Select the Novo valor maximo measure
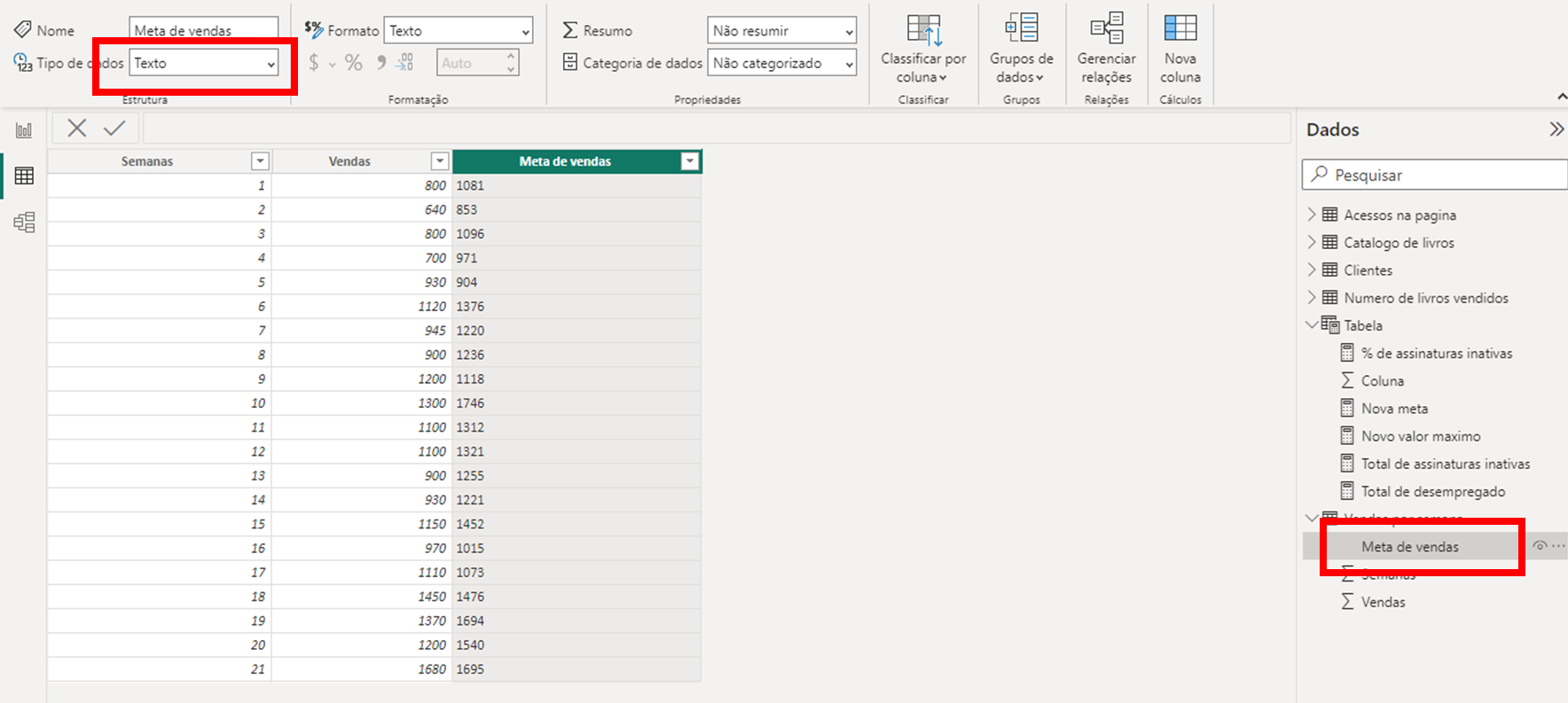 click(1421, 436)
